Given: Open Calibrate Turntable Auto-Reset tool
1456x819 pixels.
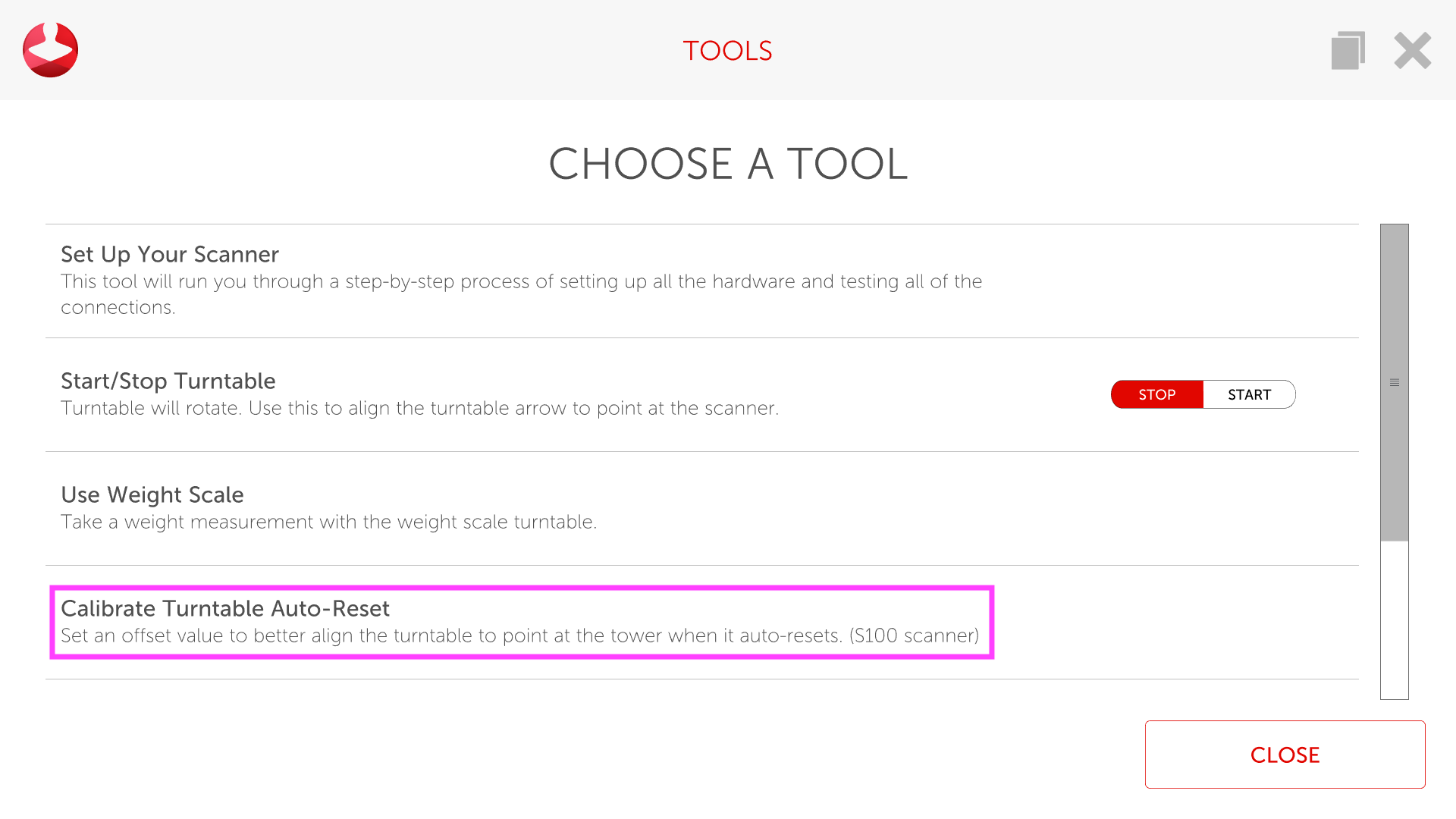Looking at the screenshot, I should click(225, 608).
